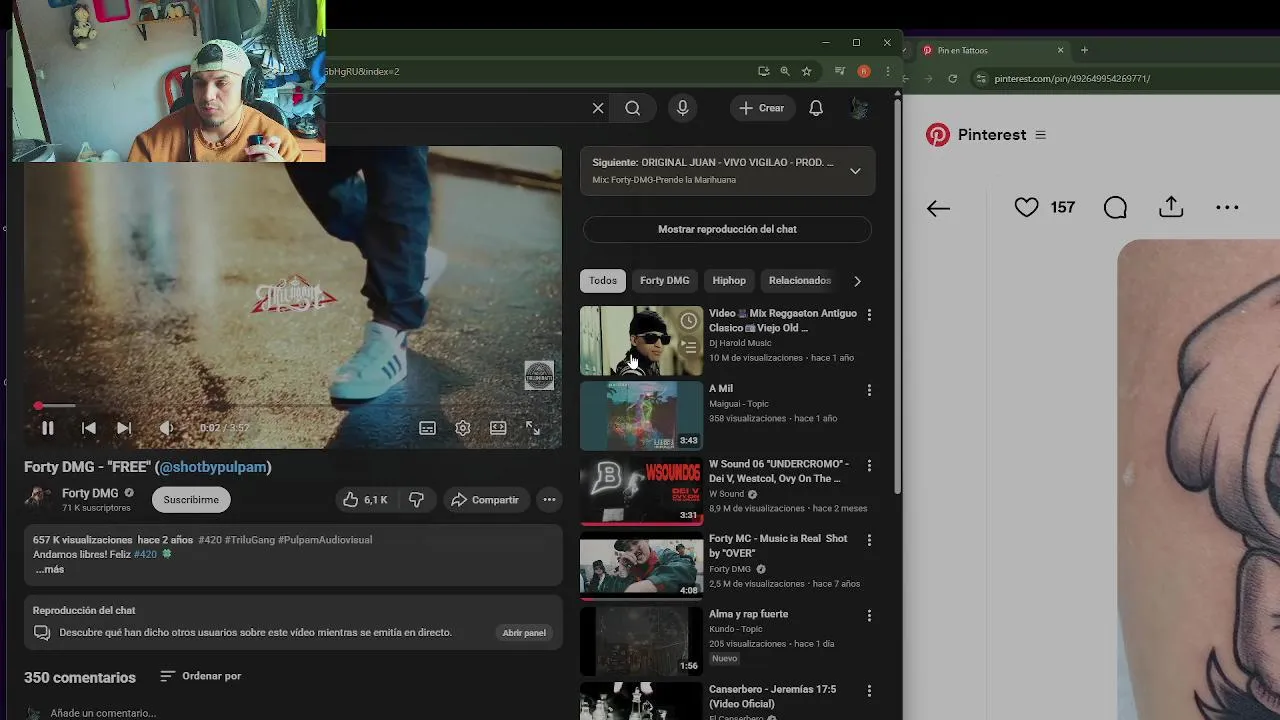This screenshot has width=1280, height=720.
Task: Select the Hiphop filter chip
Action: point(729,281)
